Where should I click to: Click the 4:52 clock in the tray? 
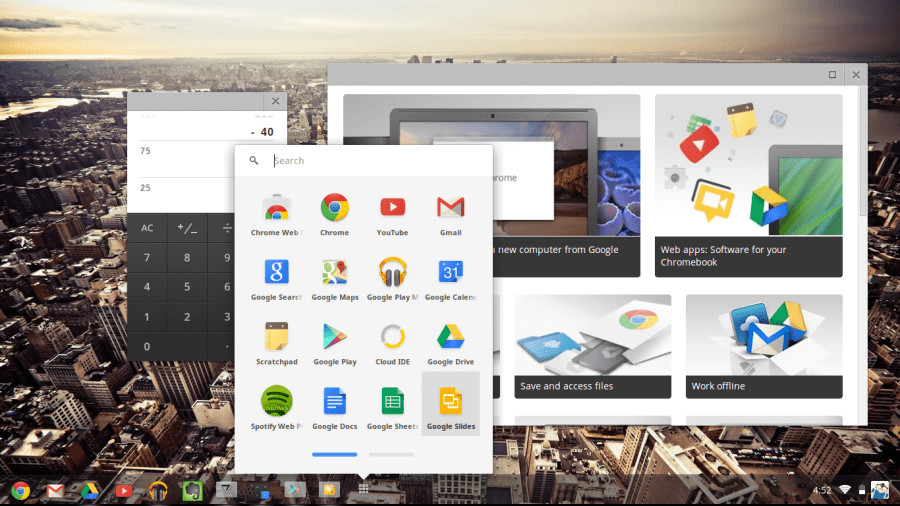coord(821,490)
